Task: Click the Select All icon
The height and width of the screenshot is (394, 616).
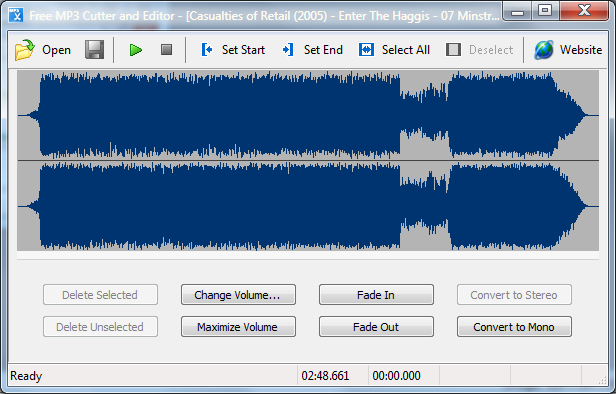Action: (366, 50)
